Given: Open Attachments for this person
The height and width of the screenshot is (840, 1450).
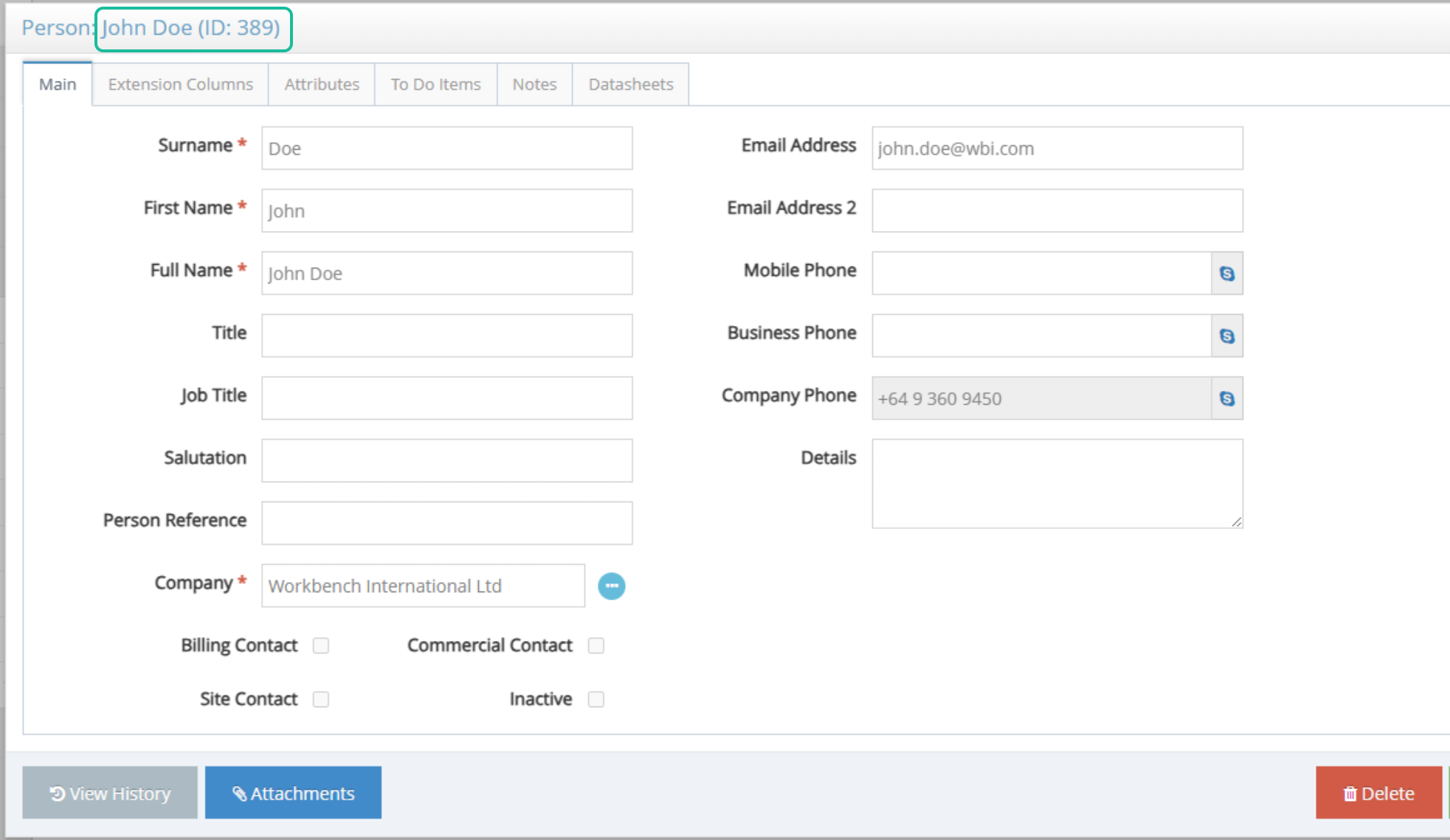Looking at the screenshot, I should coord(293,794).
